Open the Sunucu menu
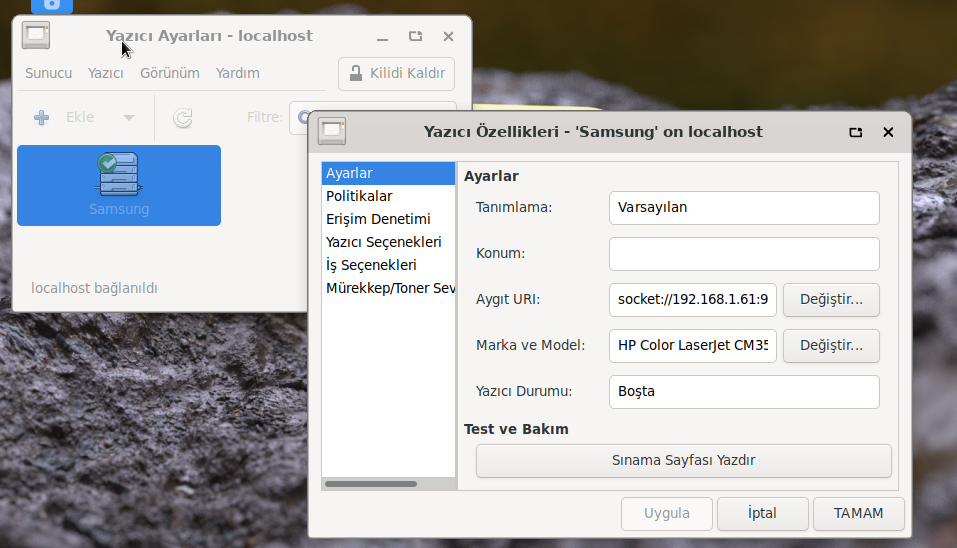Image resolution: width=957 pixels, height=548 pixels. [48, 73]
